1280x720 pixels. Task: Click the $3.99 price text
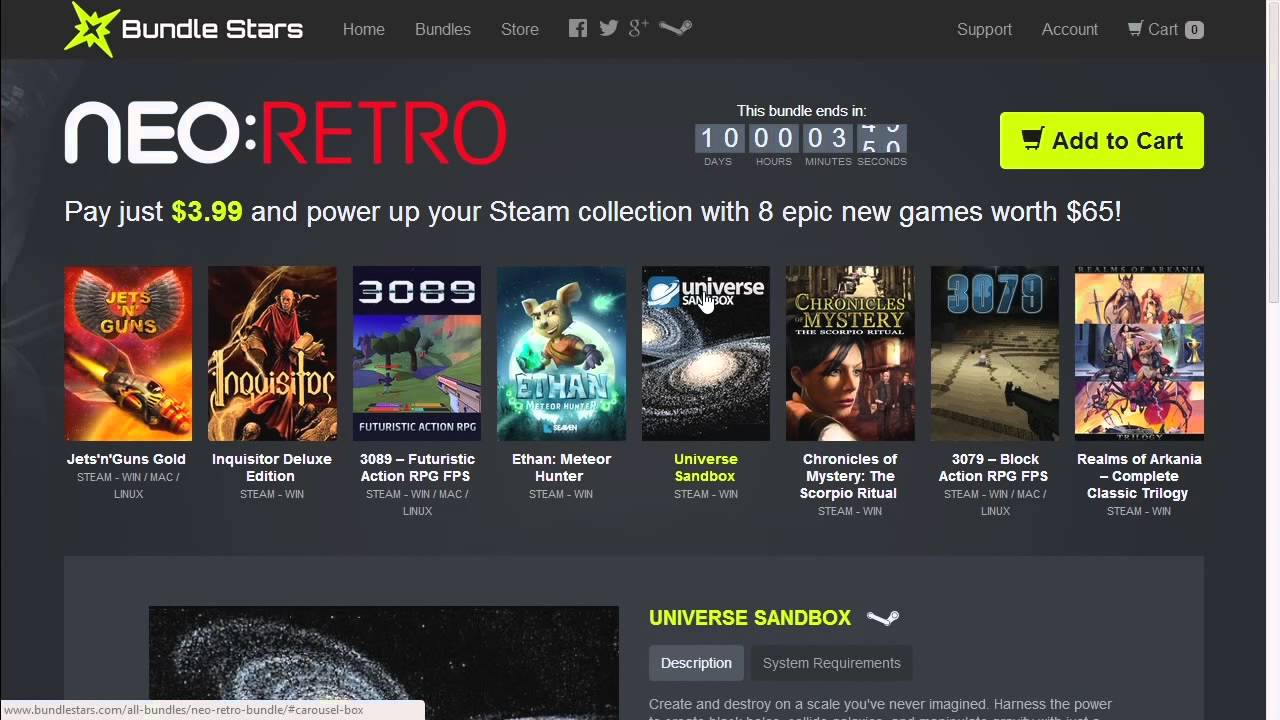[x=207, y=212]
